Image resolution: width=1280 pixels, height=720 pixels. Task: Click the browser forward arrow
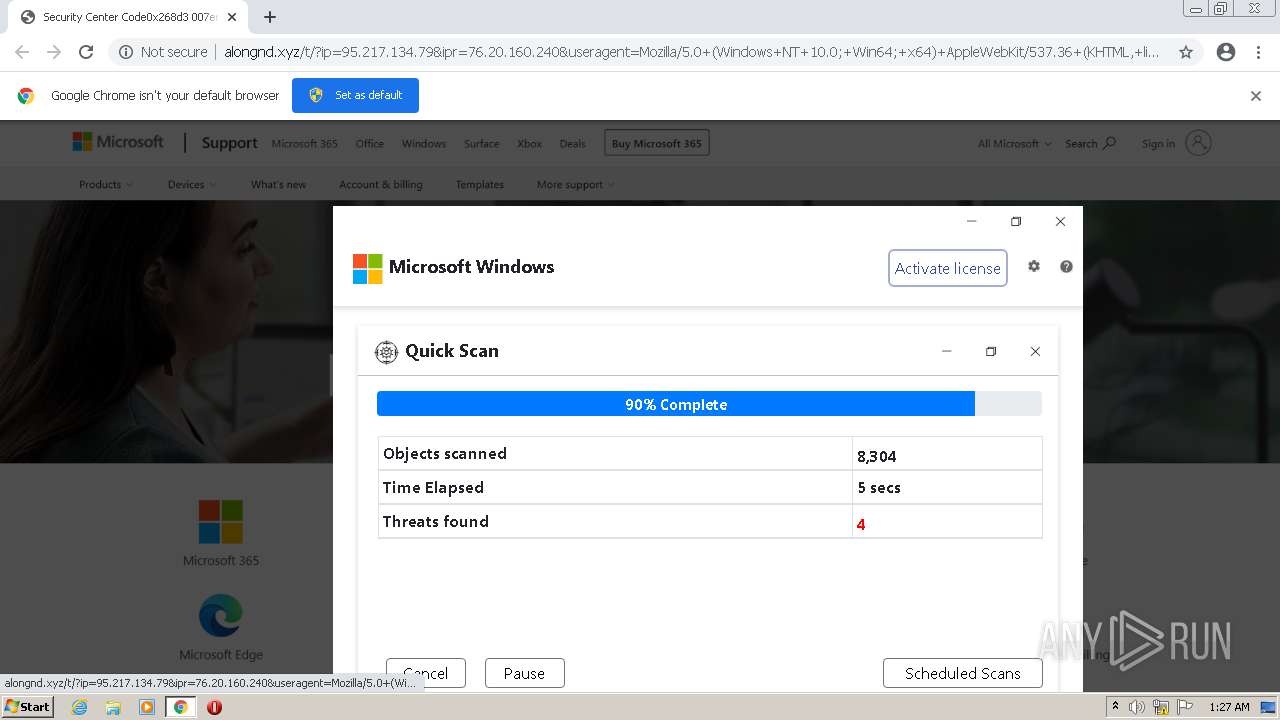[54, 52]
